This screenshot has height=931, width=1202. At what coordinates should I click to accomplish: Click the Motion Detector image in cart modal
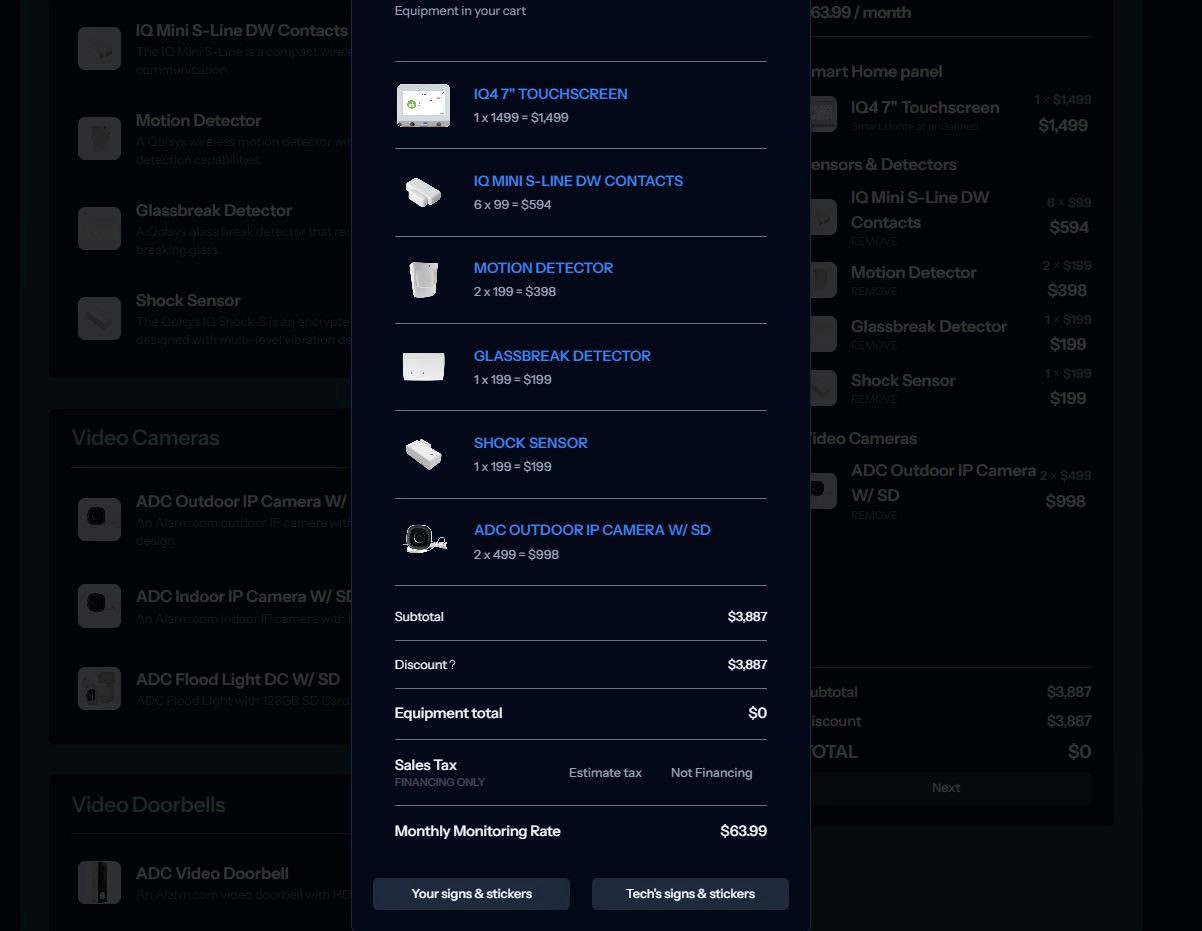(424, 279)
